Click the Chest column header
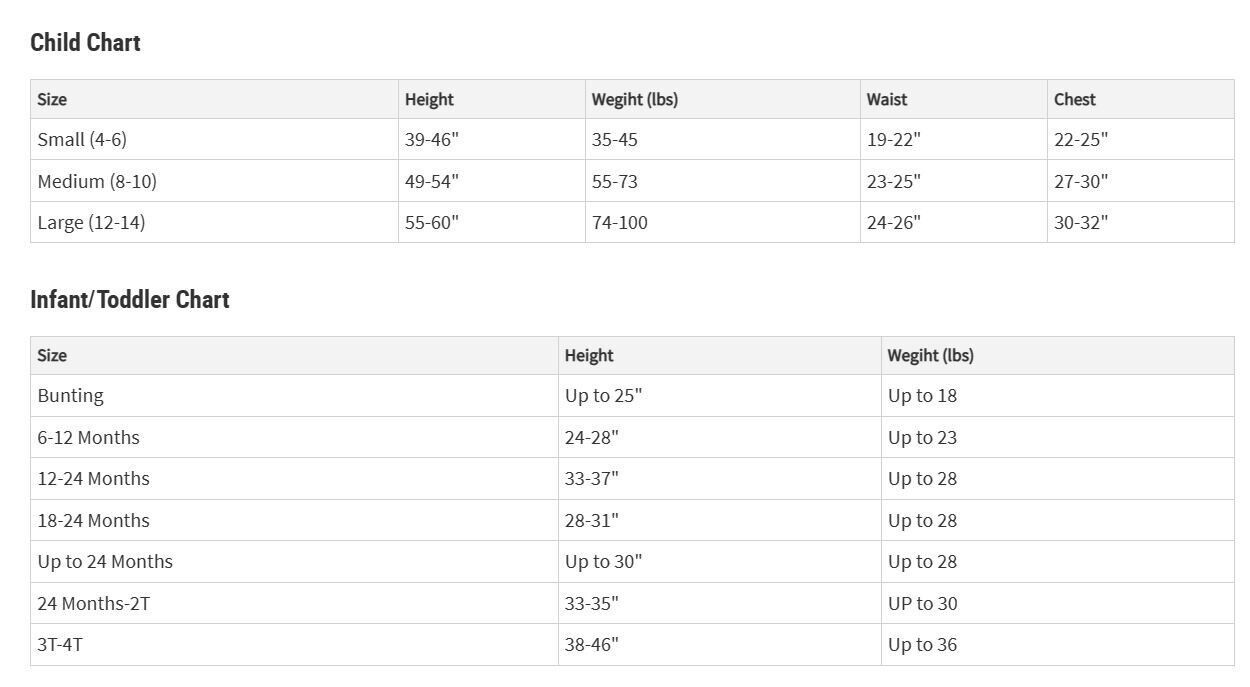The height and width of the screenshot is (687, 1250). point(1140,99)
